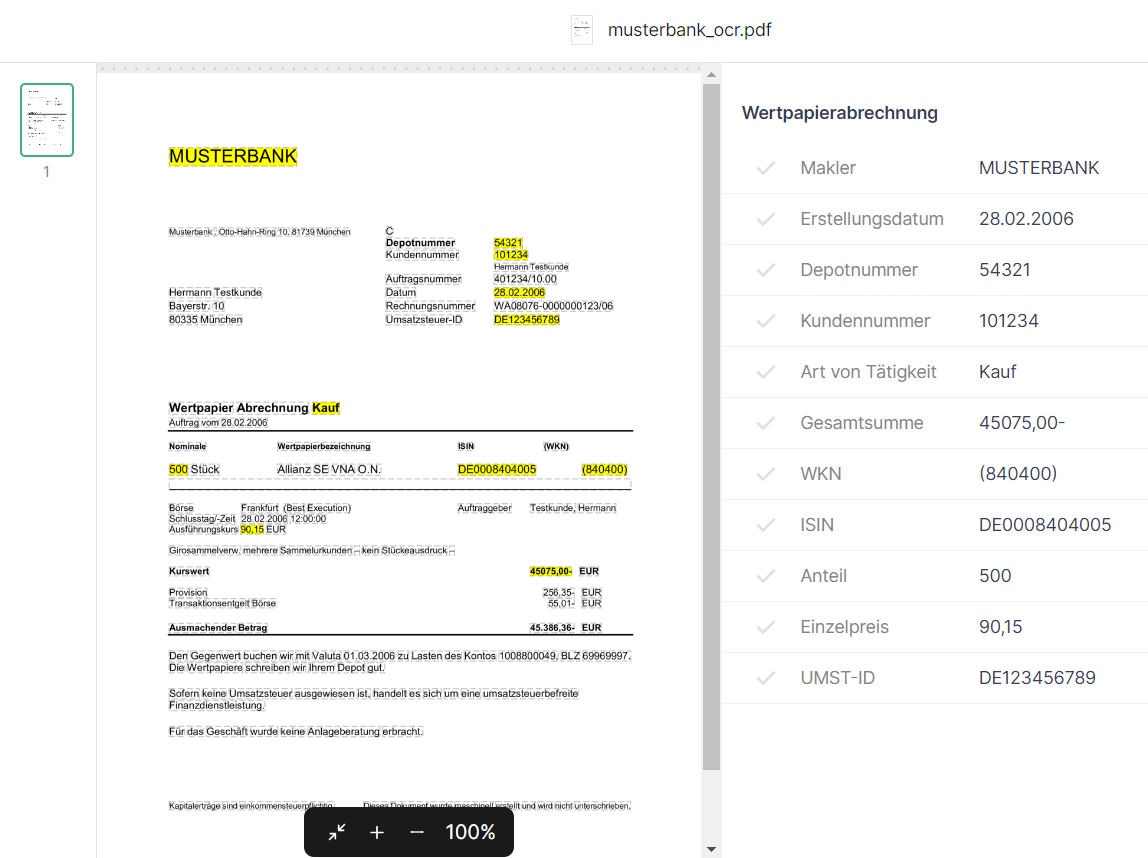
Task: Click the Art von Tätigkeit value Kauf
Action: [x=998, y=372]
